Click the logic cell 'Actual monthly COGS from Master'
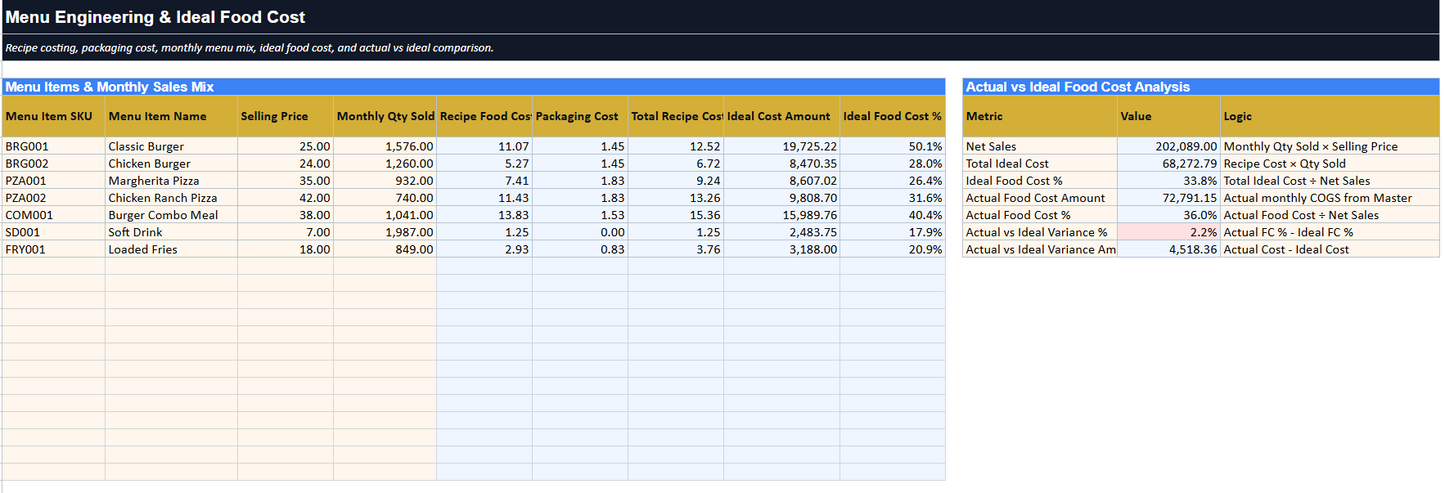Image resolution: width=1445 pixels, height=493 pixels. pos(1331,197)
